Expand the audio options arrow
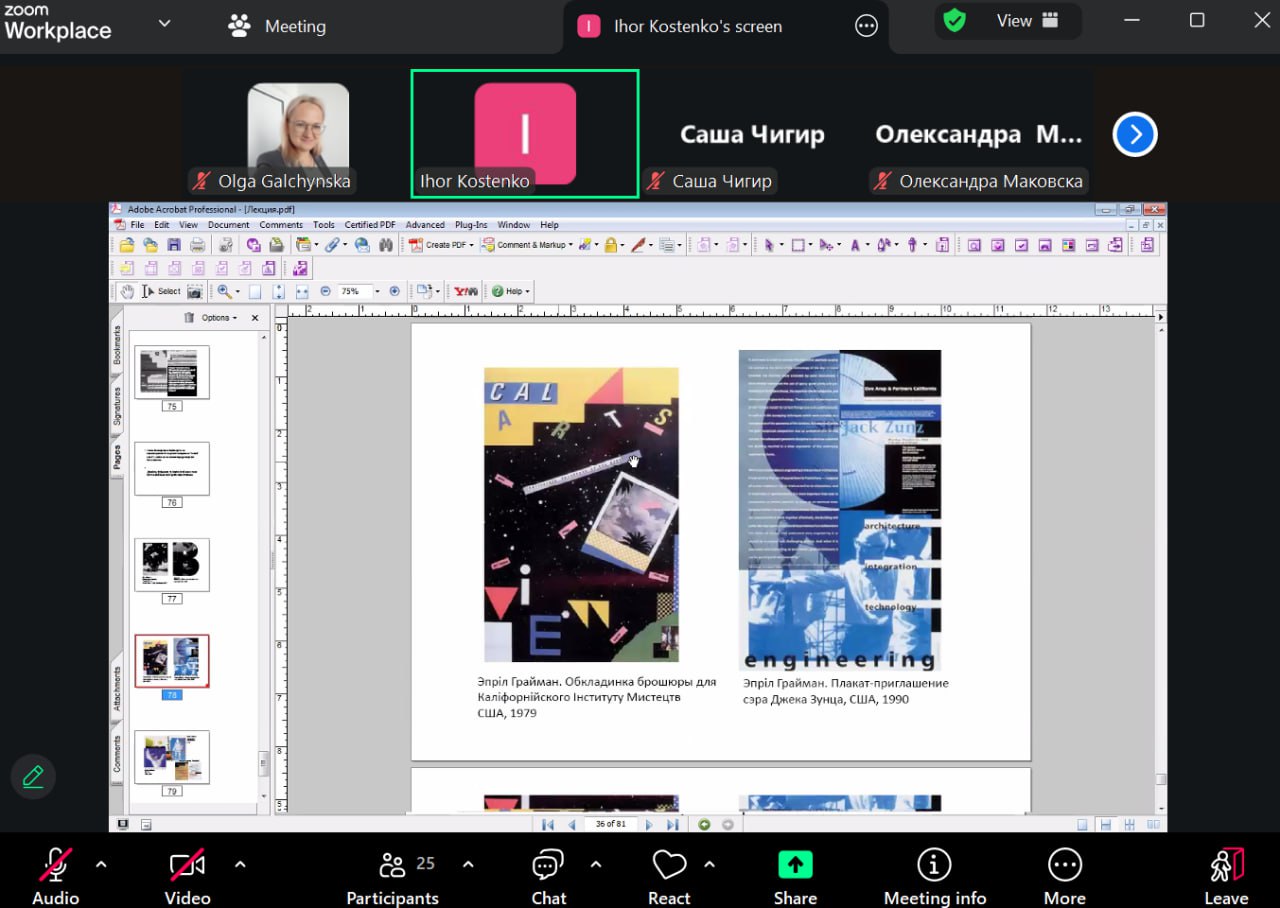The height and width of the screenshot is (908, 1280). pyautogui.click(x=100, y=864)
